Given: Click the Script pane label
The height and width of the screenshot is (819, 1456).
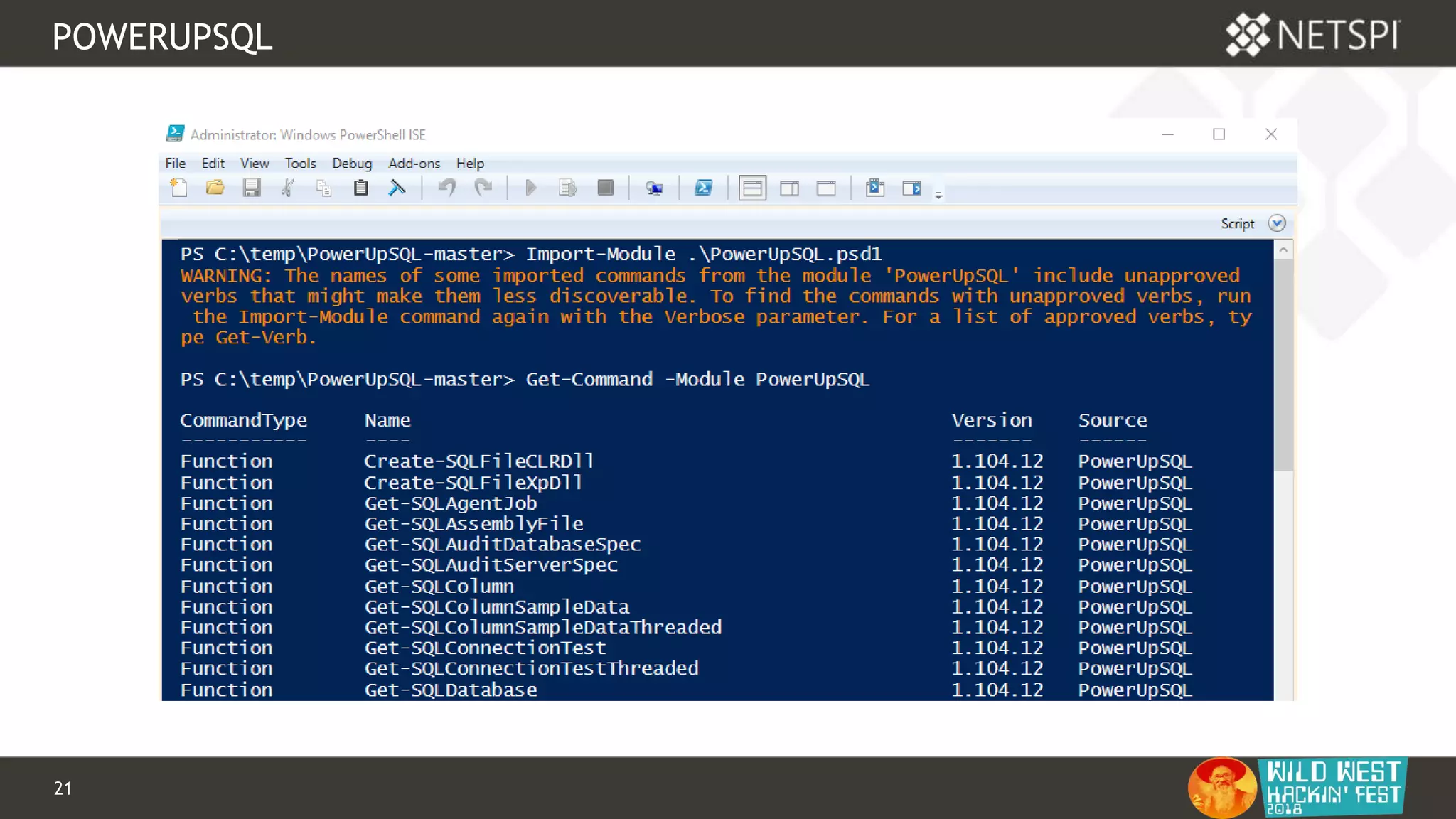Looking at the screenshot, I should [x=1238, y=223].
